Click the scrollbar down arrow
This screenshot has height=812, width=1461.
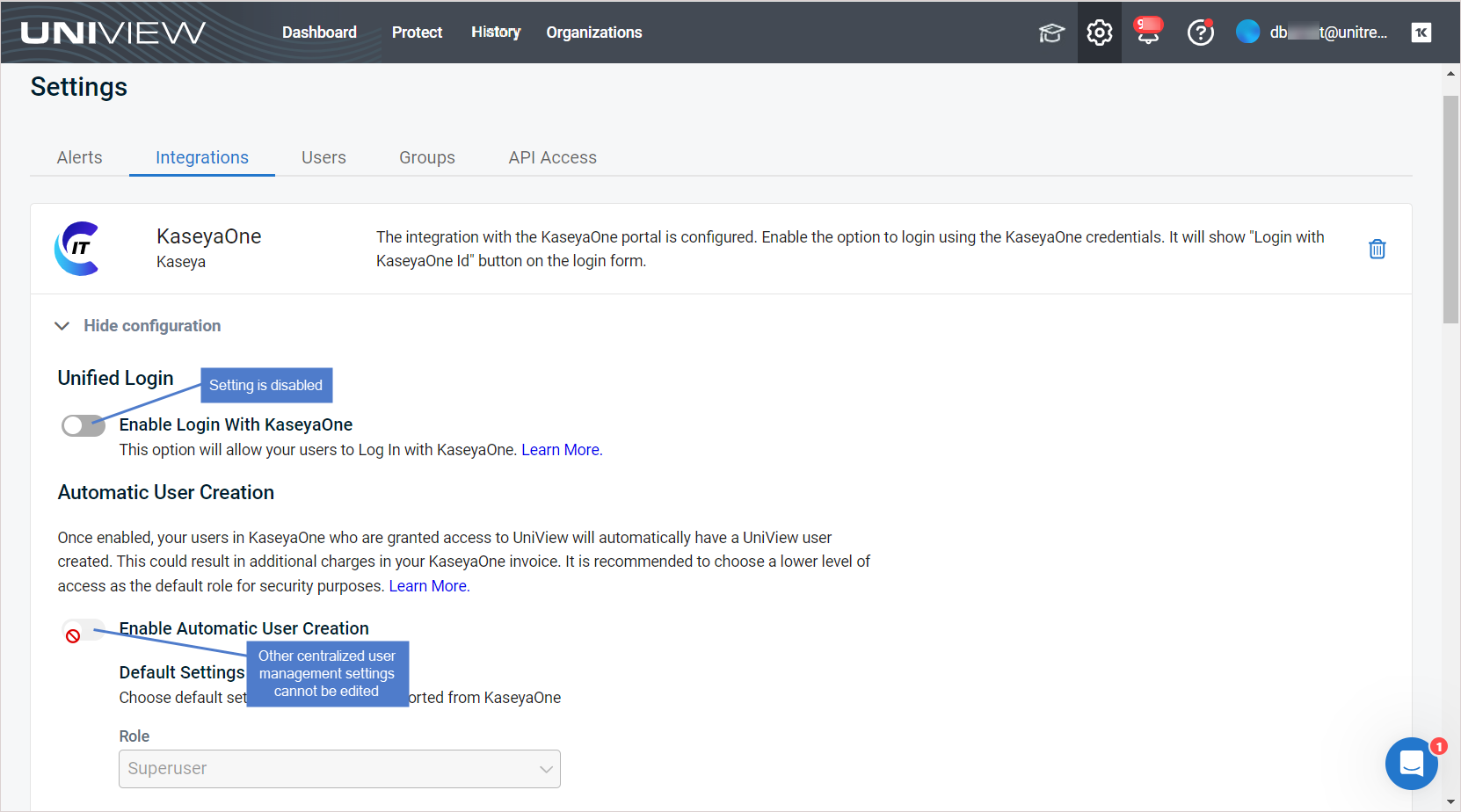pos(1450,801)
